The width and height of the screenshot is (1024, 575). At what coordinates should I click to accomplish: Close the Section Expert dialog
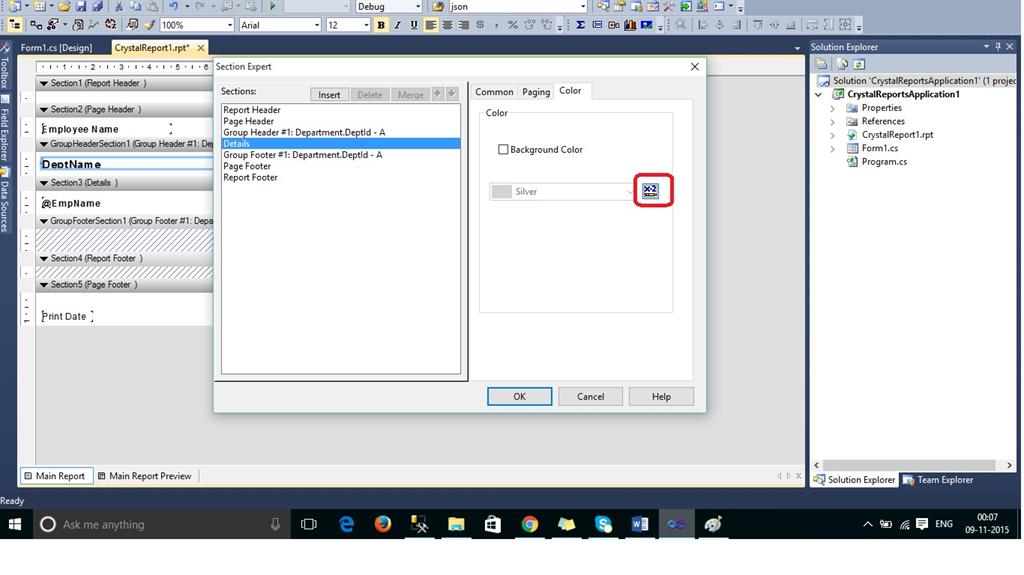click(695, 67)
